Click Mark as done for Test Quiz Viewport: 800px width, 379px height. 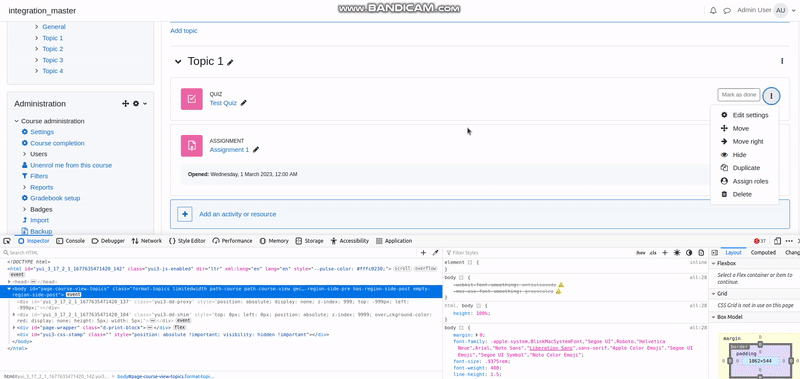tap(739, 95)
